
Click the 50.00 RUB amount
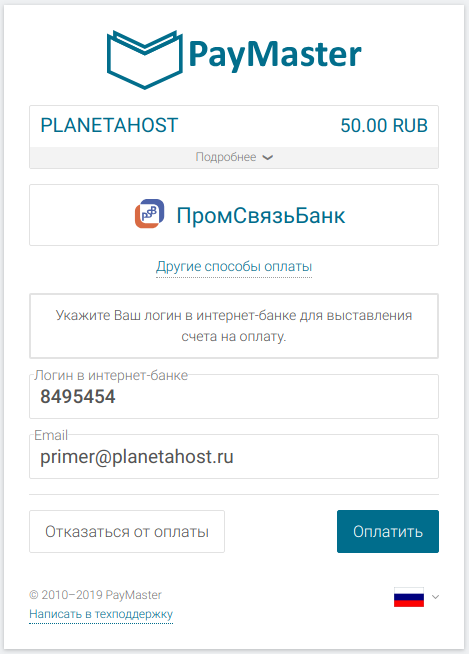pyautogui.click(x=384, y=126)
